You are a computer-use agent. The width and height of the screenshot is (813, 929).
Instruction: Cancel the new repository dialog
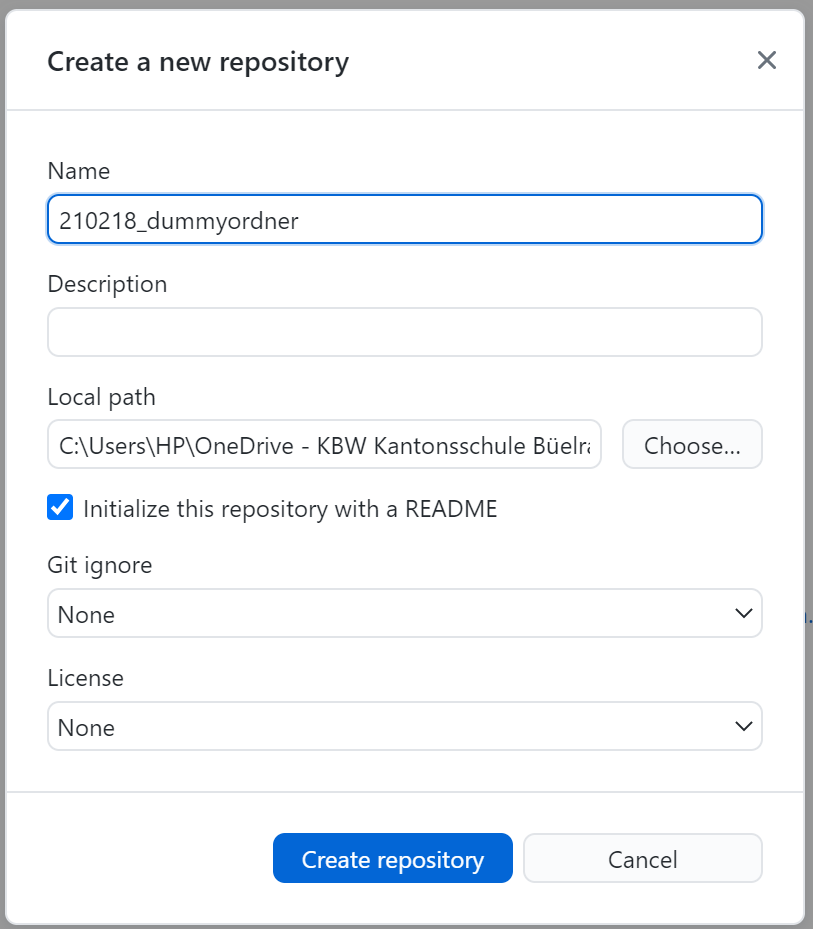pyautogui.click(x=642, y=858)
